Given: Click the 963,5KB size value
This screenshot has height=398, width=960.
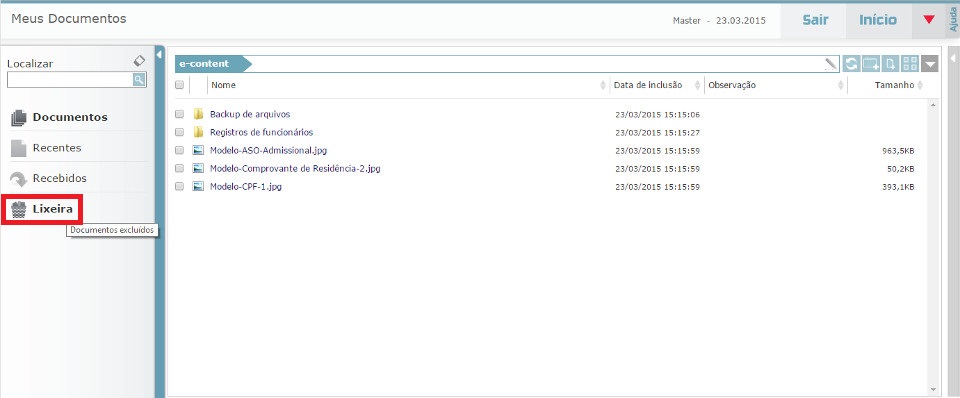Looking at the screenshot, I should click(x=898, y=151).
